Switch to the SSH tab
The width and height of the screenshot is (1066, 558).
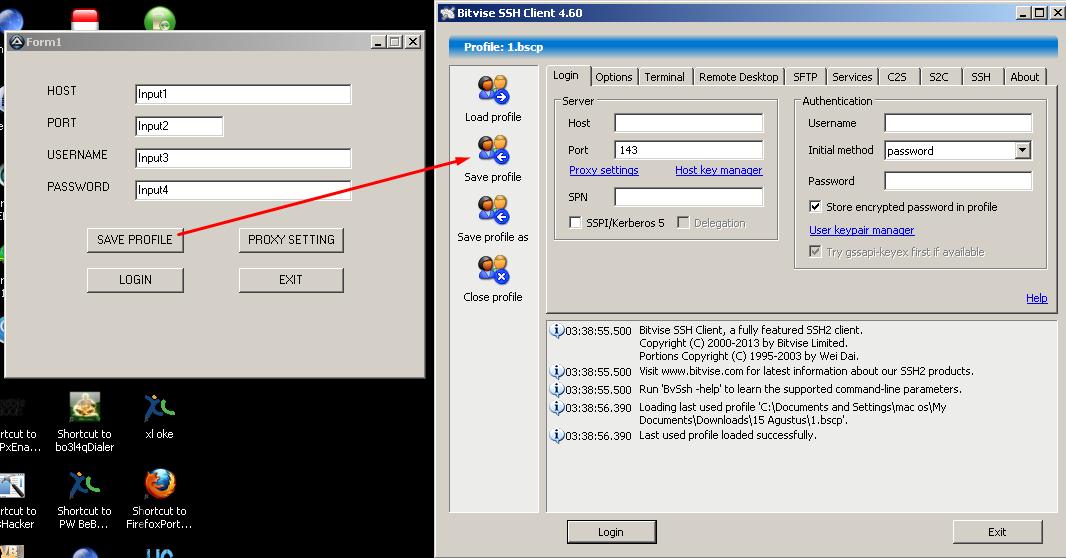[x=980, y=77]
